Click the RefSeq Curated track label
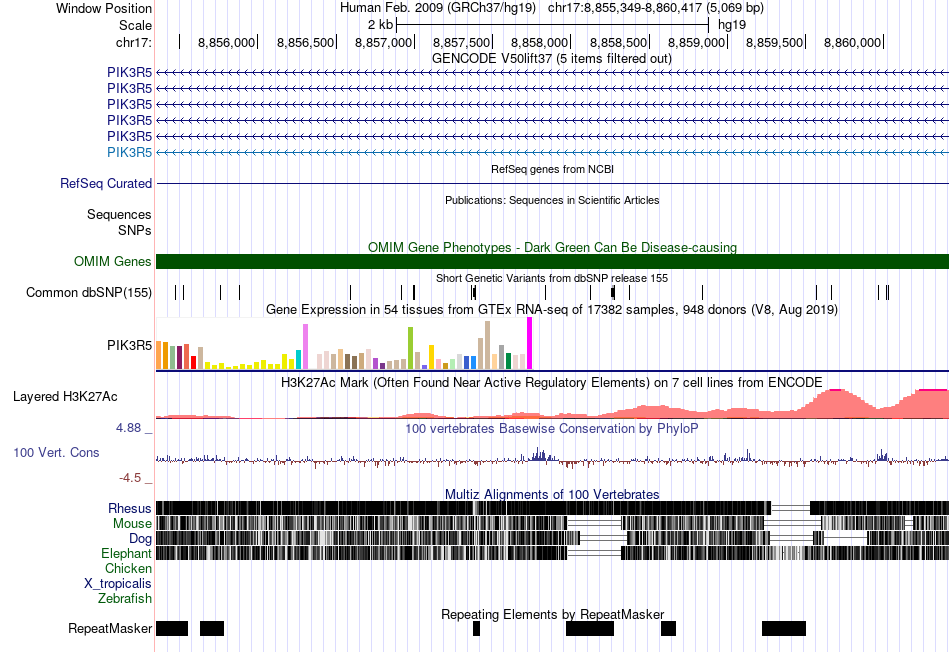 [x=105, y=184]
